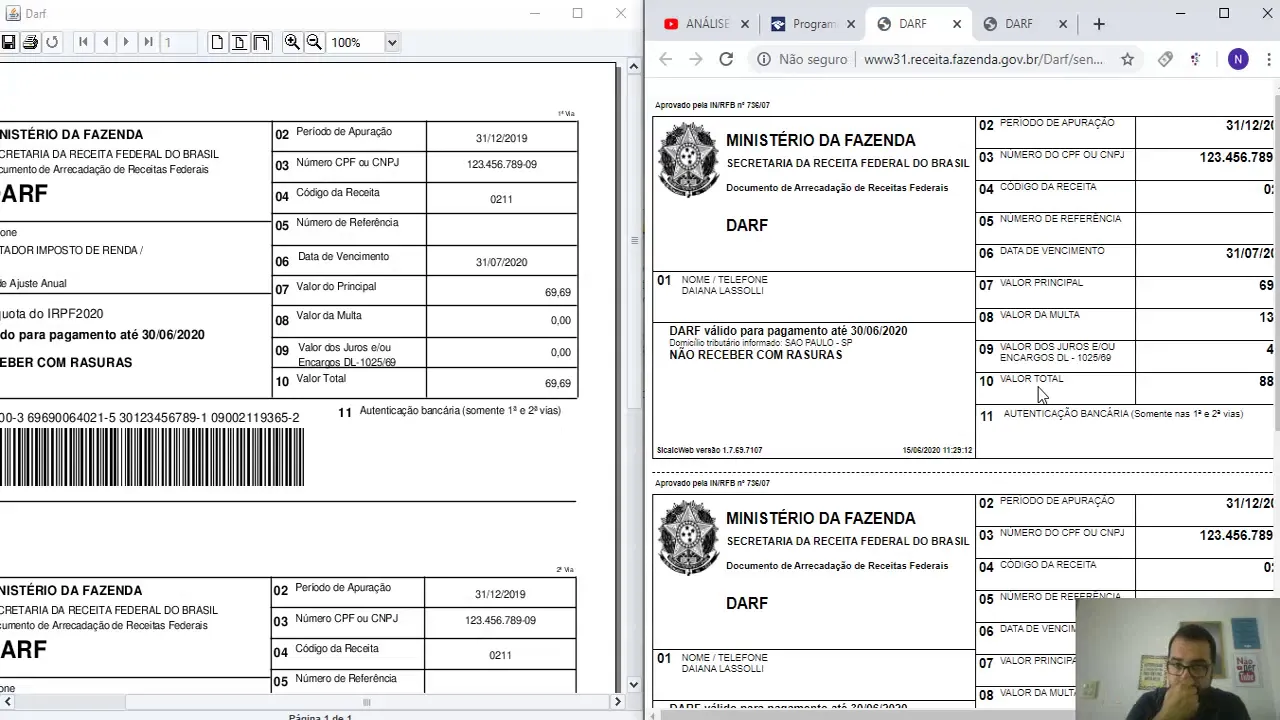This screenshot has height=720, width=1280.
Task: Click DAIANA LASSOLLI name in top browser DARF
Action: coord(722,290)
